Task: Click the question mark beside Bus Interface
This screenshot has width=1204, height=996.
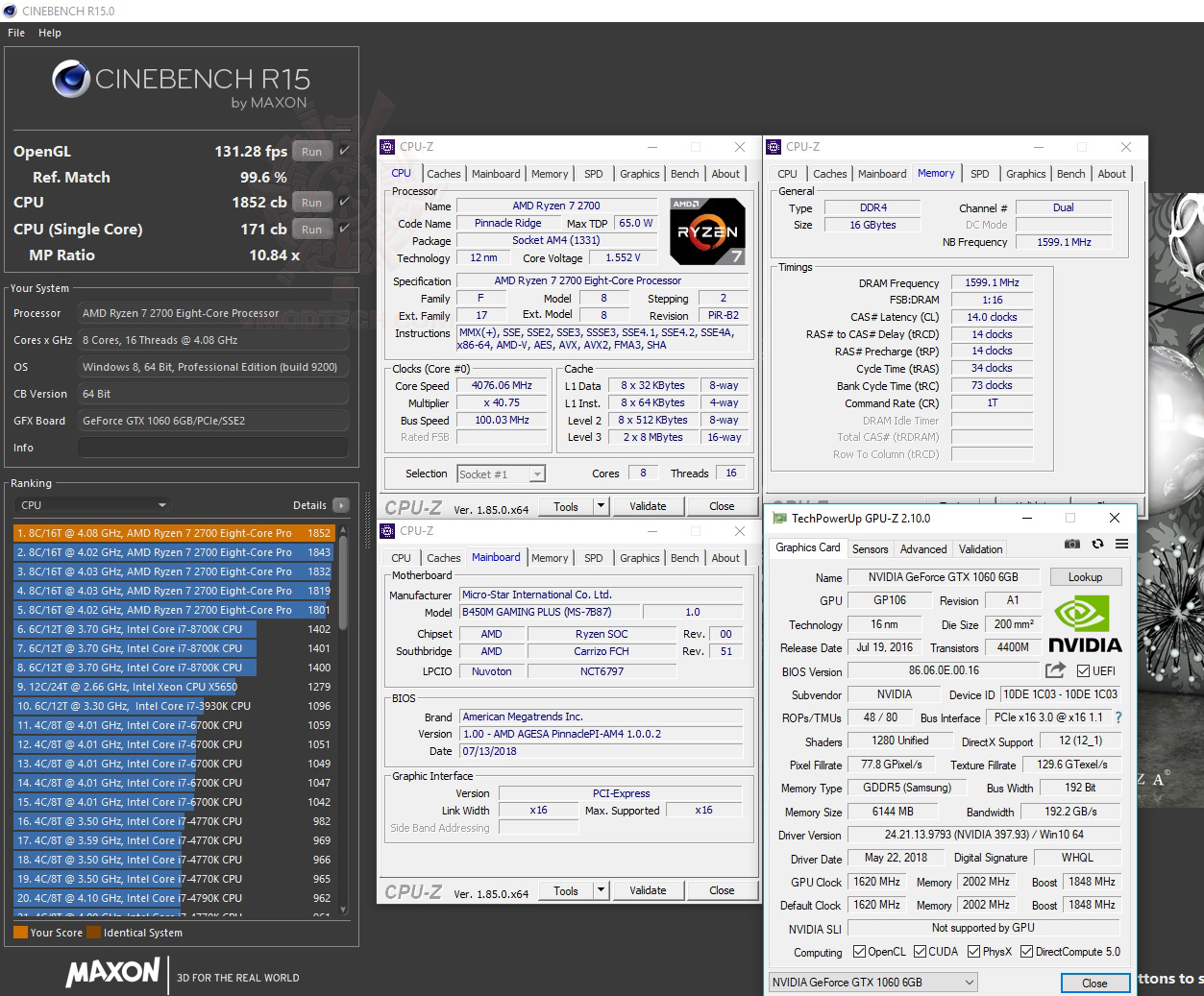Action: 1118,717
